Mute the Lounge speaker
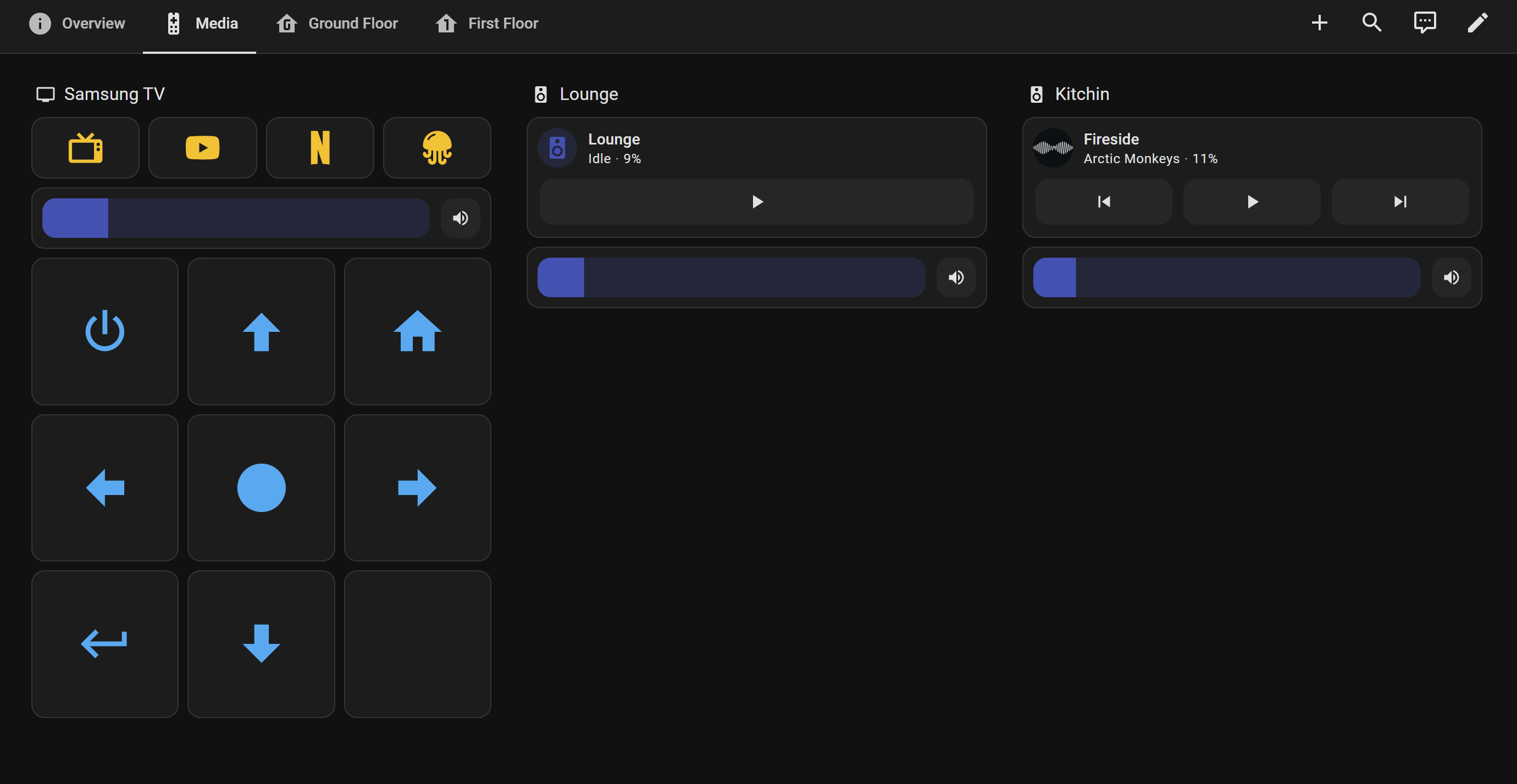 click(956, 277)
